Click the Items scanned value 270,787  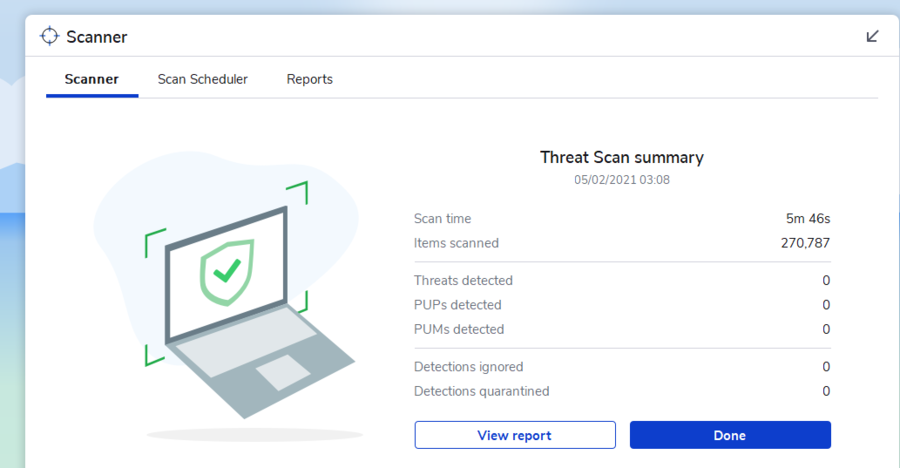[x=805, y=243]
